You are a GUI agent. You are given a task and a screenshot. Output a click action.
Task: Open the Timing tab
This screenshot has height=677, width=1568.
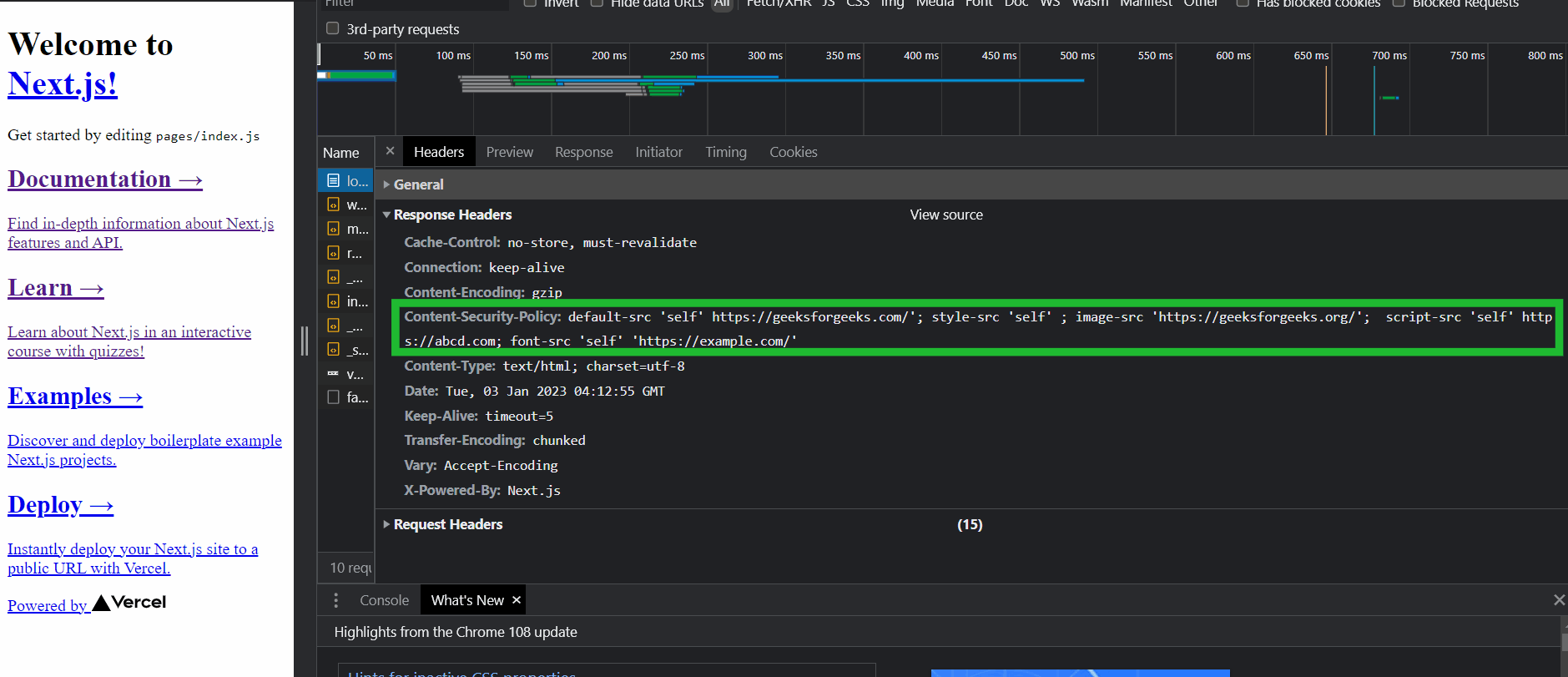(725, 152)
